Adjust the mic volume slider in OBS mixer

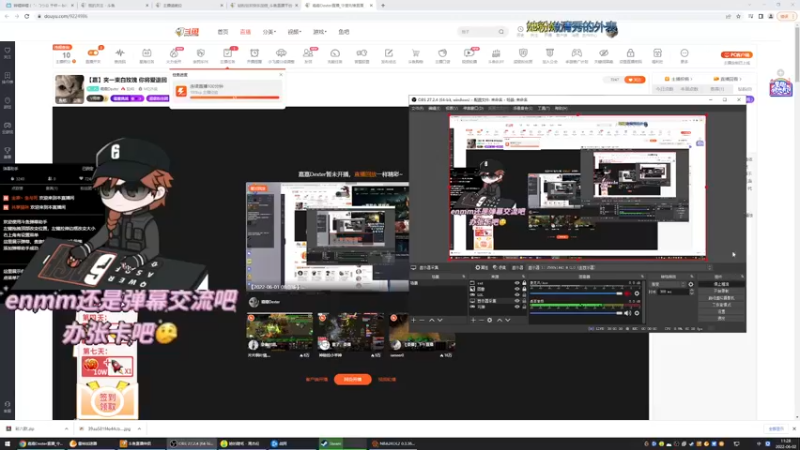576,293
